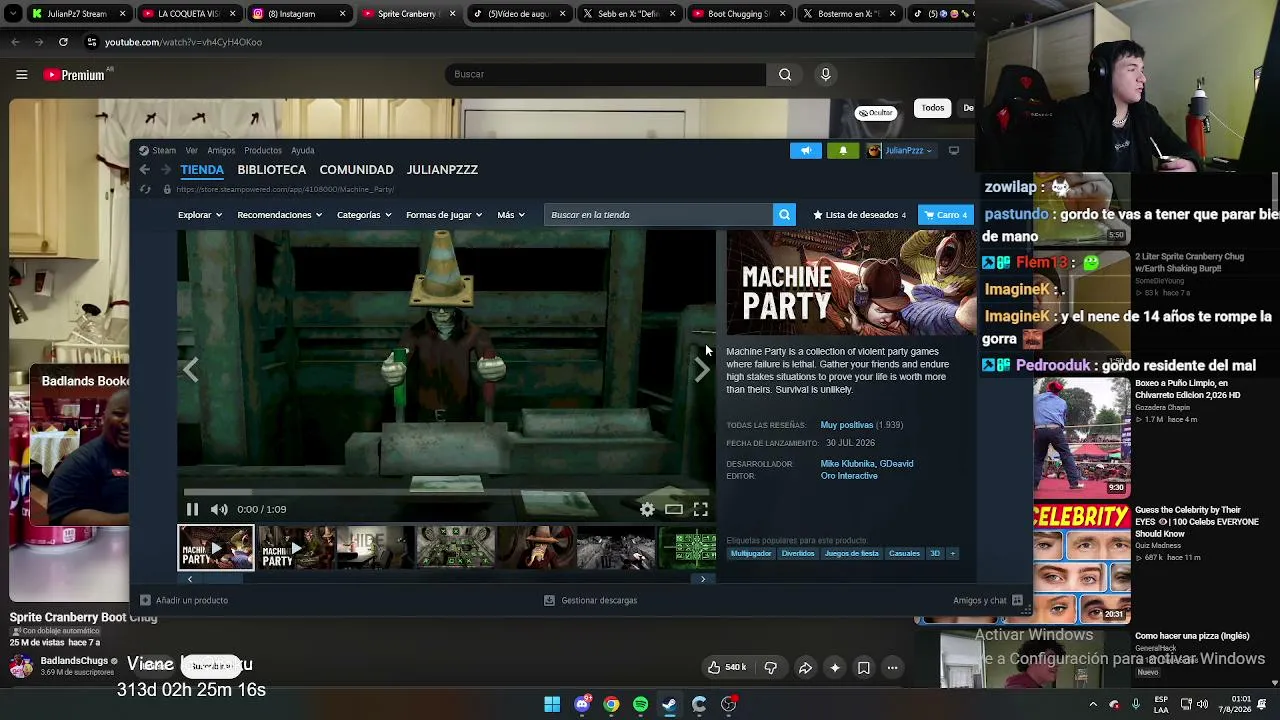The height and width of the screenshot is (720, 1280).
Task: Enter fullscreen on the Steam trailer
Action: click(701, 509)
